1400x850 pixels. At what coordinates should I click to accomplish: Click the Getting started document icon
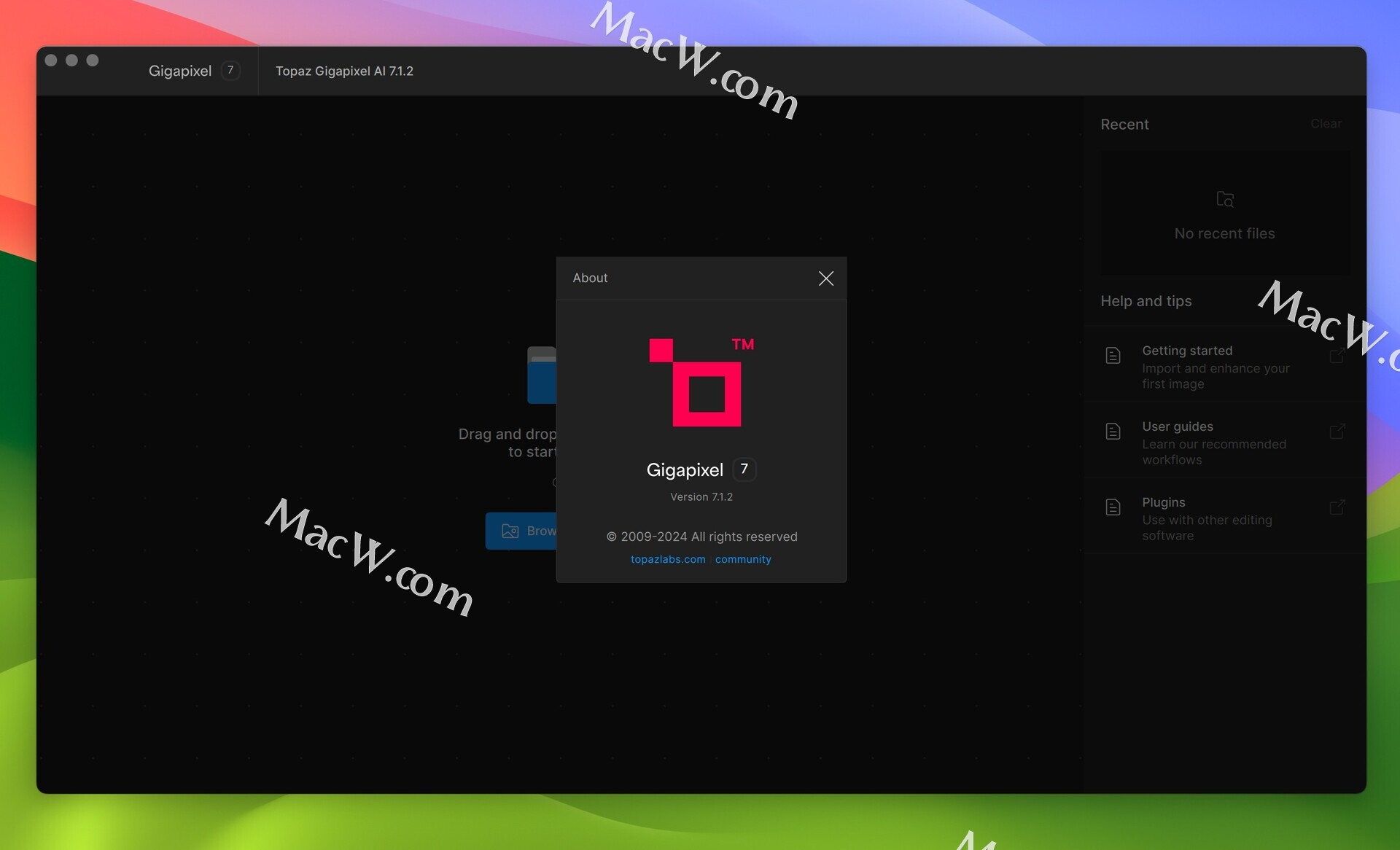1113,355
